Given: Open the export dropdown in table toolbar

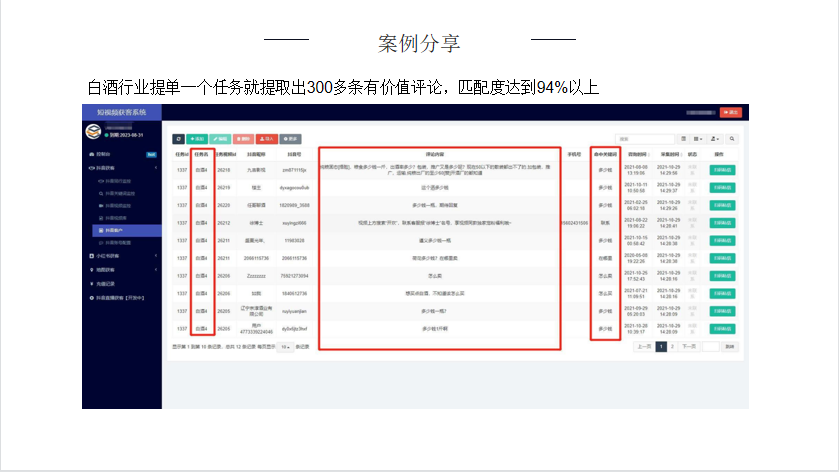Looking at the screenshot, I should pos(716,138).
